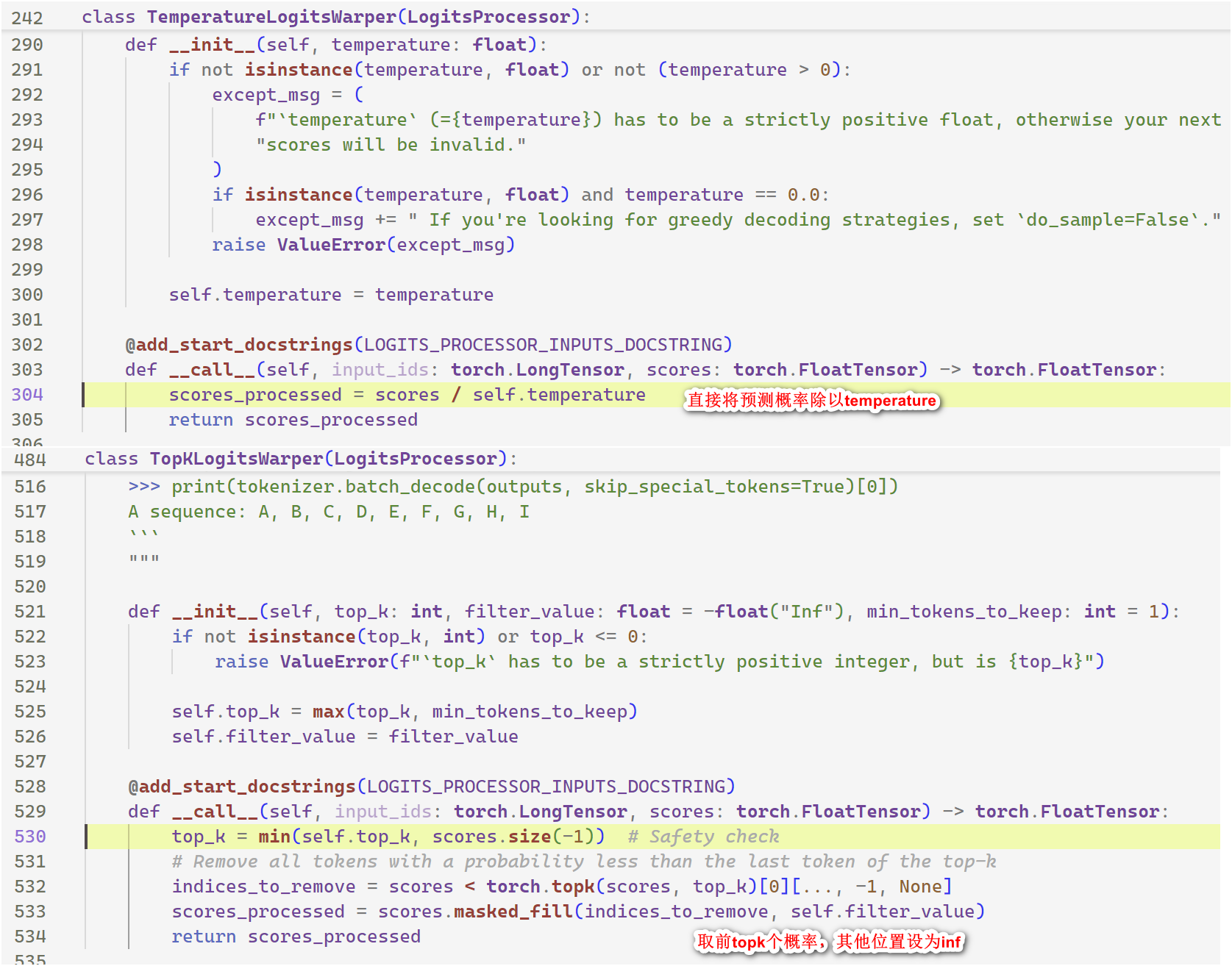Image resolution: width=1232 pixels, height=966 pixels.
Task: Click 'masked_fill' method on line 533
Action: click(x=513, y=912)
